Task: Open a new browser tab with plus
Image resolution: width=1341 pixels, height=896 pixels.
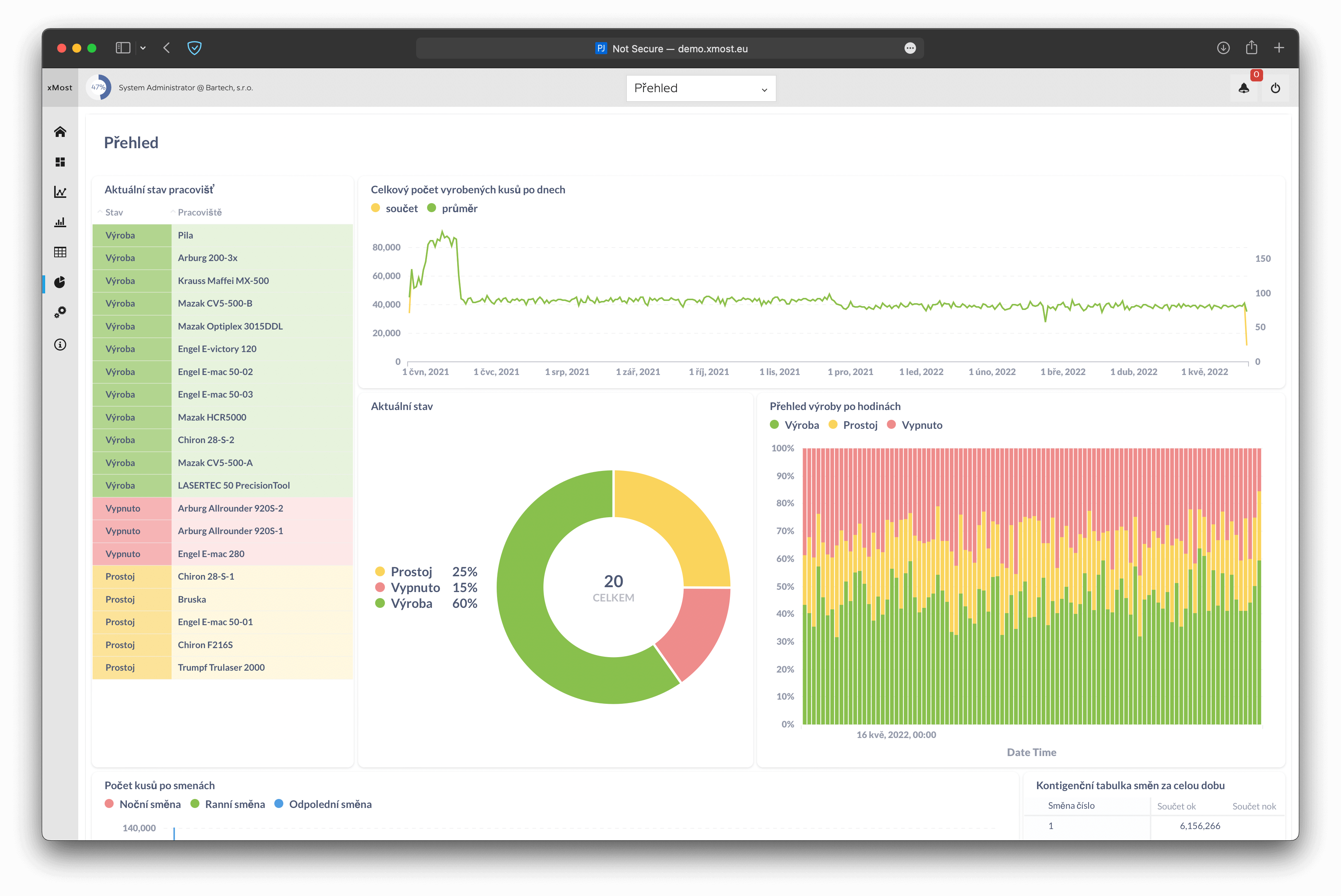Action: click(x=1279, y=48)
